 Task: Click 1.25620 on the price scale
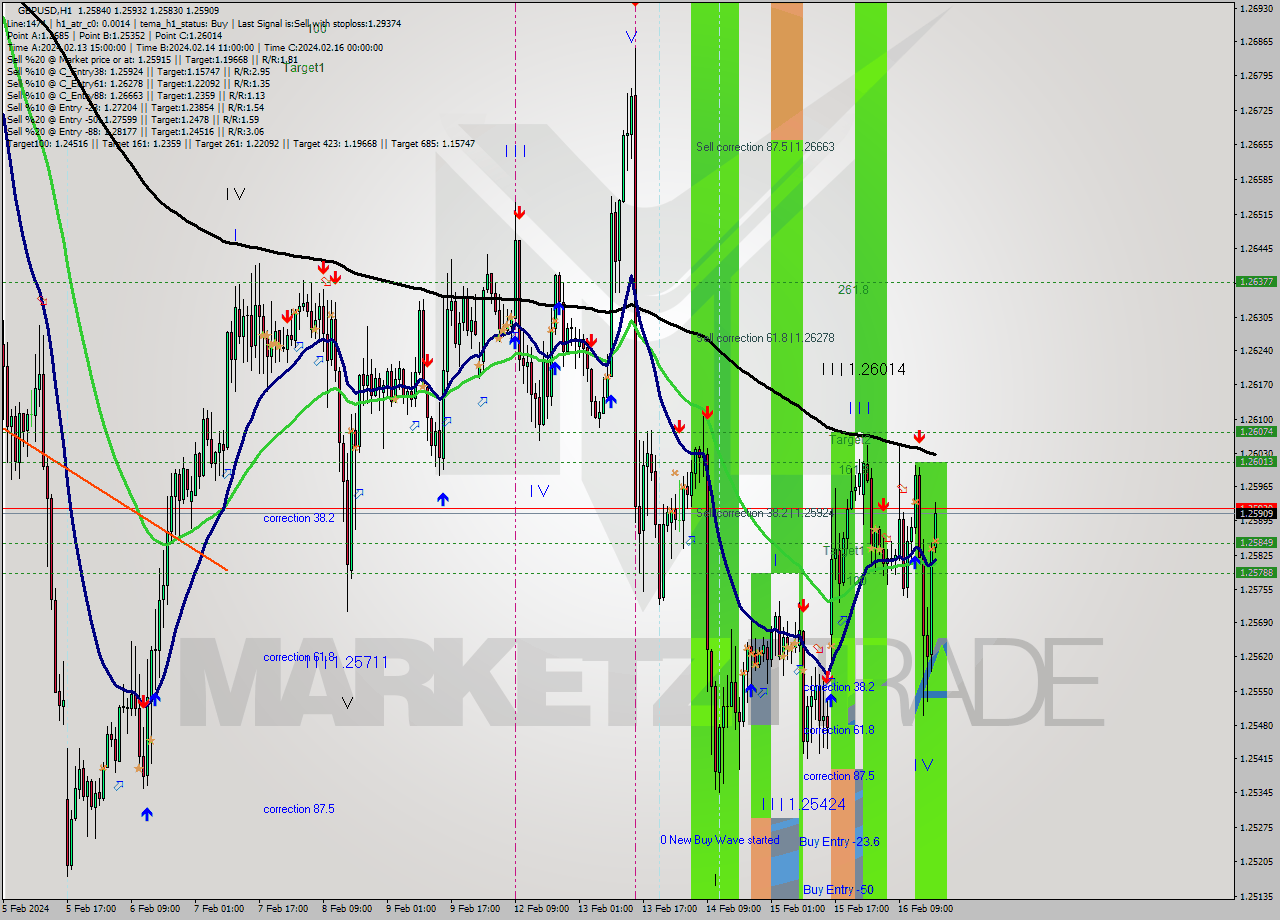pyautogui.click(x=1256, y=657)
